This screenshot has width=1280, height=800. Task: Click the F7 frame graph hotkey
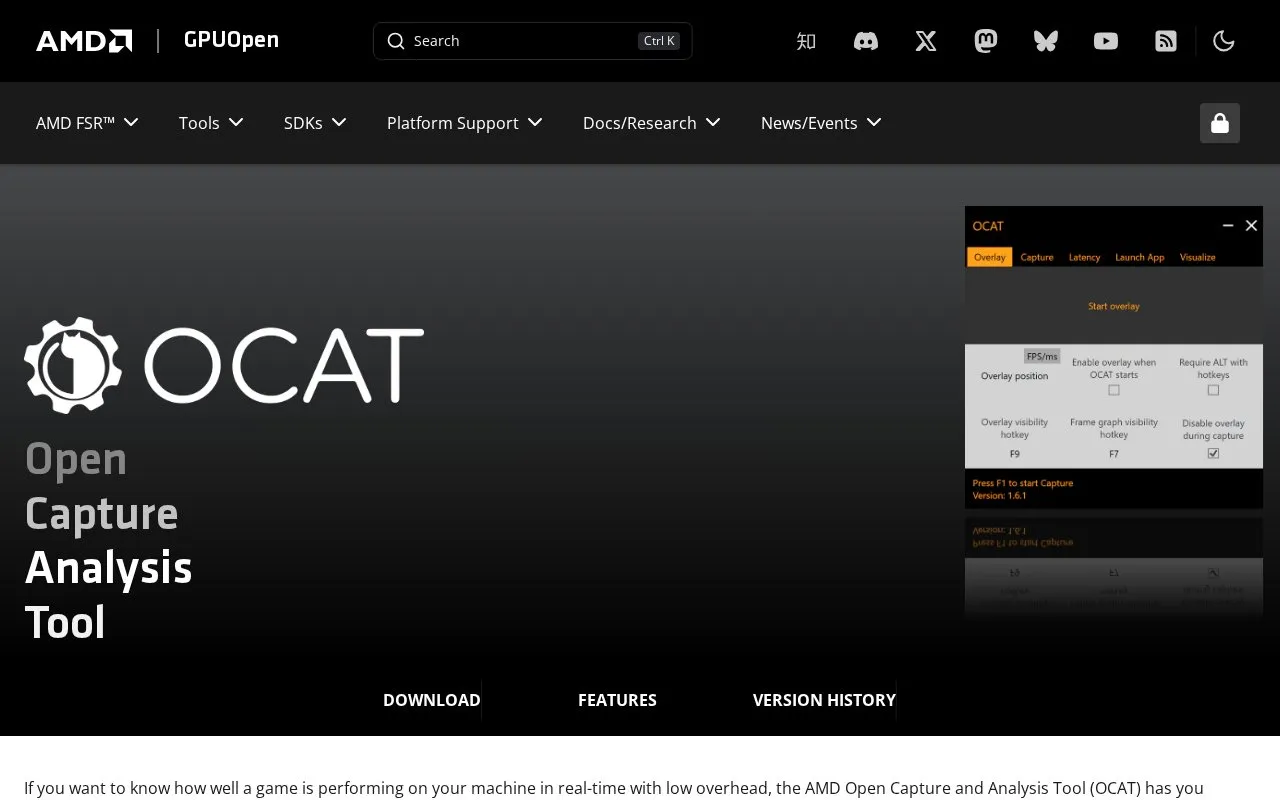[1114, 454]
